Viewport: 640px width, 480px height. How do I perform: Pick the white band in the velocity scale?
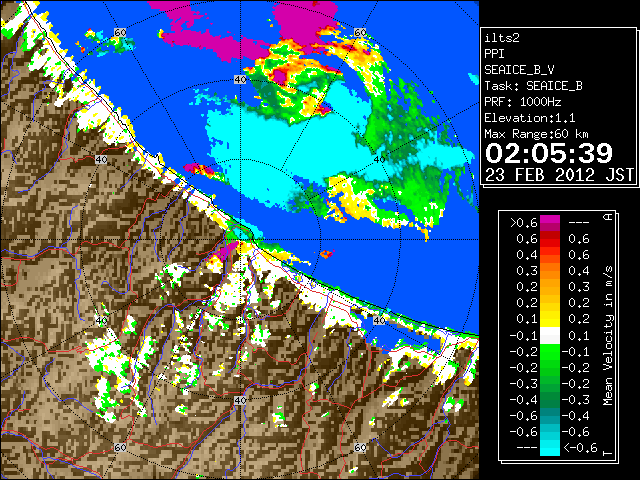point(550,336)
